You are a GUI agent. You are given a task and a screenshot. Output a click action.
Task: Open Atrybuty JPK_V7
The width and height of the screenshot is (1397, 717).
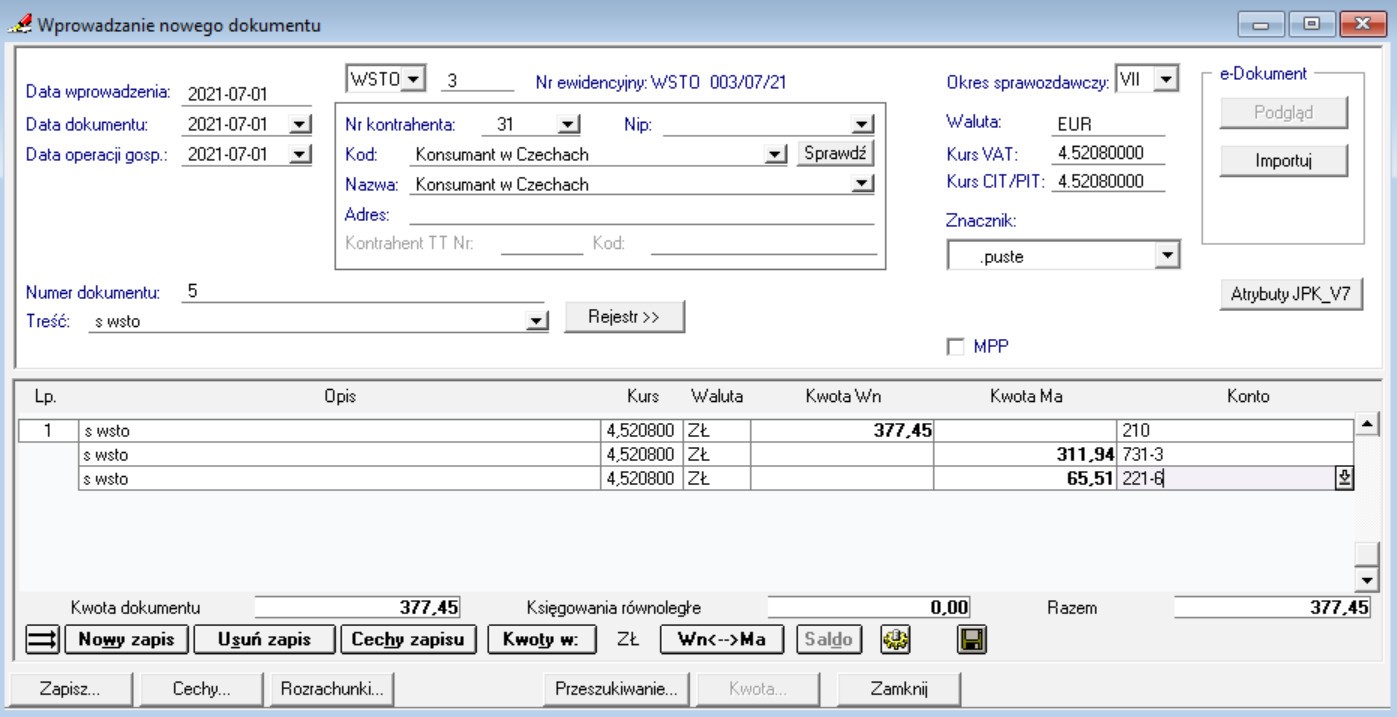pos(1291,296)
